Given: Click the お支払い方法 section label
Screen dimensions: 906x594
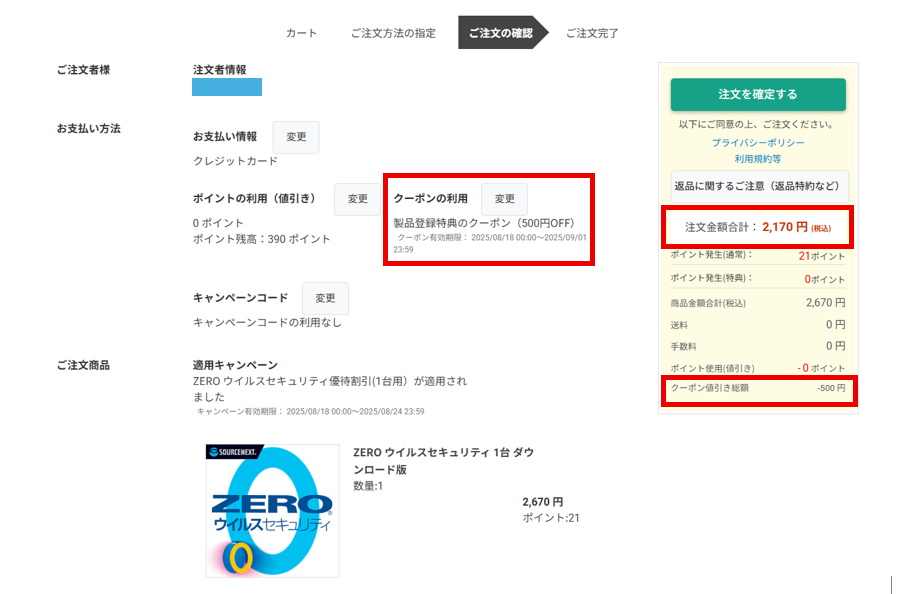Looking at the screenshot, I should tap(88, 129).
